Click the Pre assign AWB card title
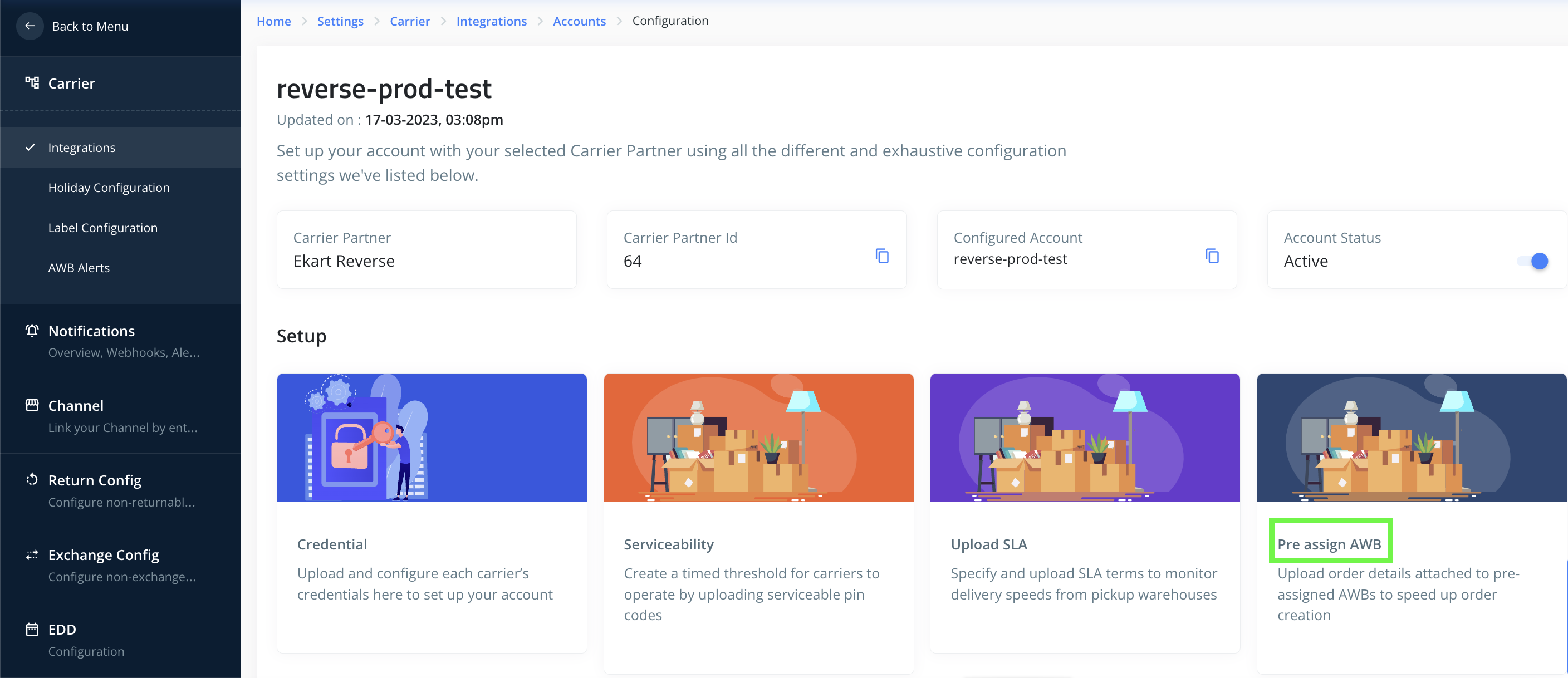This screenshot has height=678, width=1568. pyautogui.click(x=1329, y=544)
